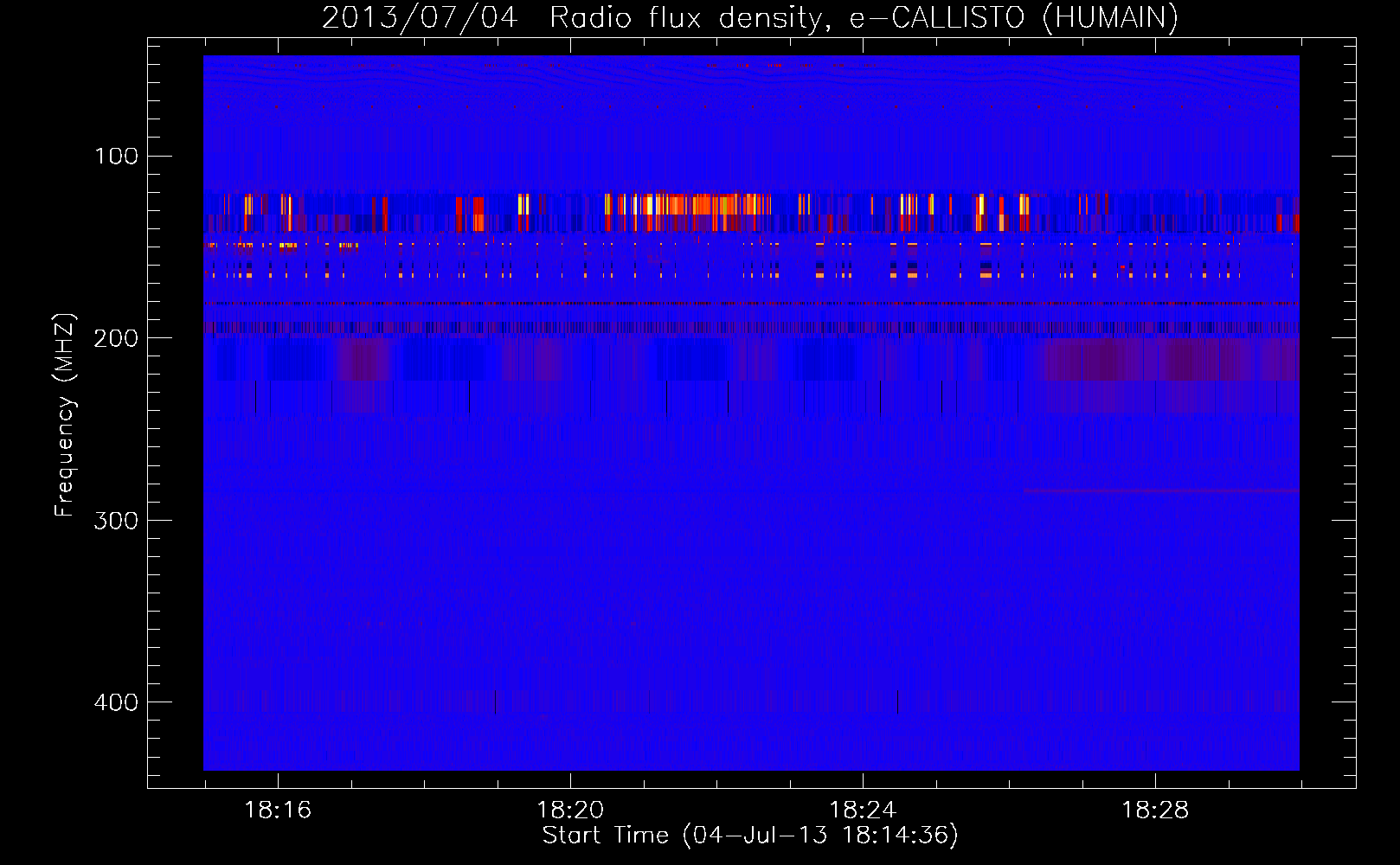Select the 400 frequency tick label
This screenshot has height=865, width=1400.
point(117,702)
